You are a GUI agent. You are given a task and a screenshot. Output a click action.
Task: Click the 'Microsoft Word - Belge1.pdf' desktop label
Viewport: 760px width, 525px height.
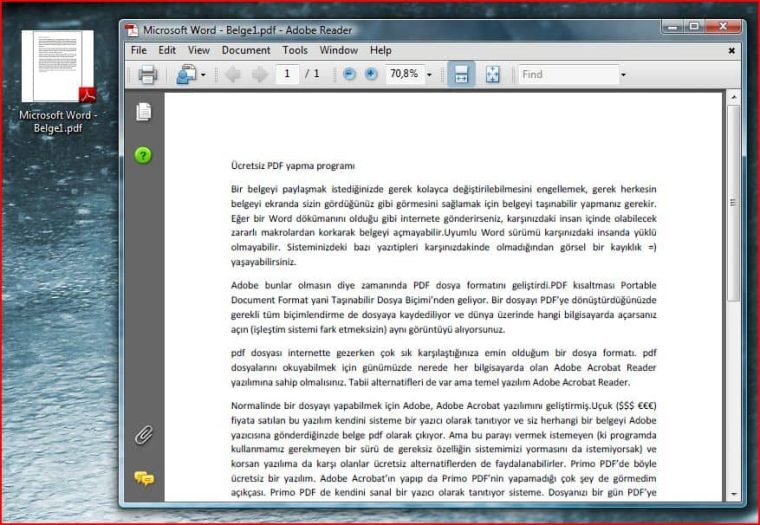click(x=58, y=122)
